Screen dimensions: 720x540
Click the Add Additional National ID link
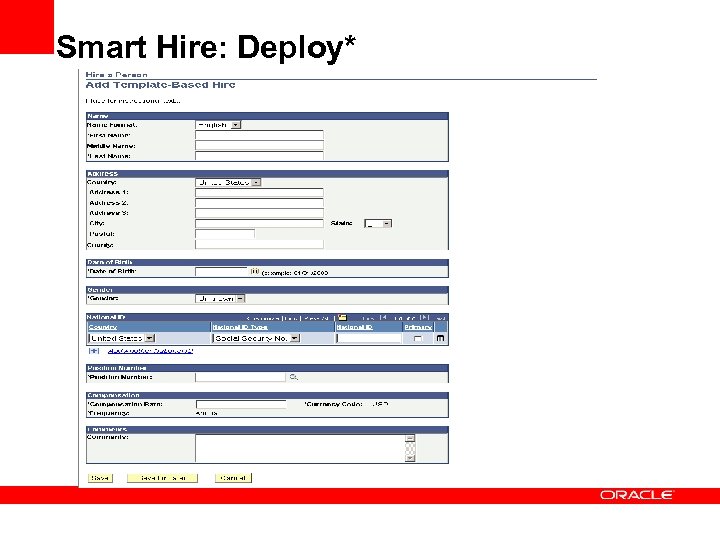pyautogui.click(x=151, y=351)
